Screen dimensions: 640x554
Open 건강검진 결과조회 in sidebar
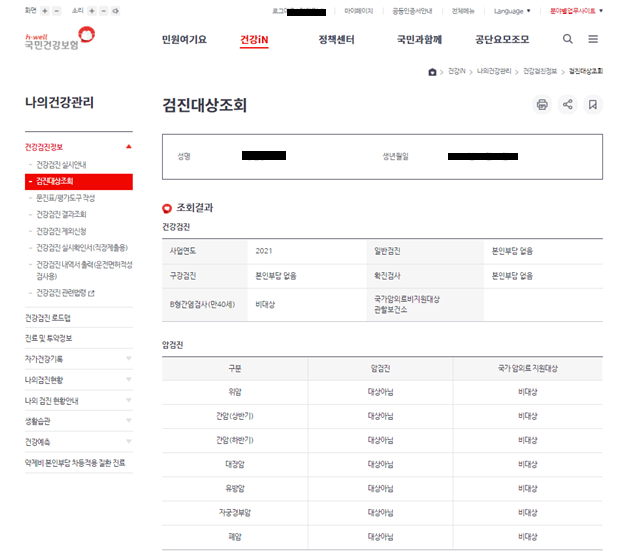coord(61,214)
